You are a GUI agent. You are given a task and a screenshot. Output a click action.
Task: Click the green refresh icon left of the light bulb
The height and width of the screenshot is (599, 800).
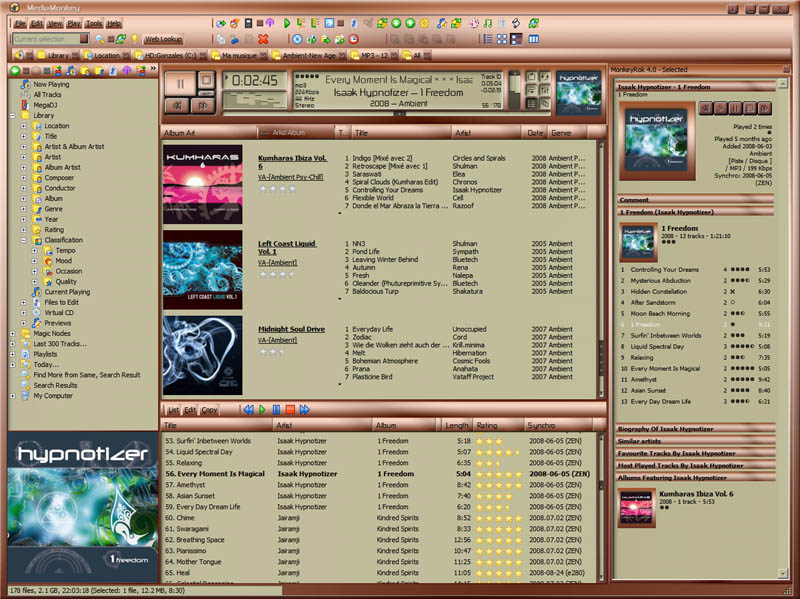tap(121, 39)
